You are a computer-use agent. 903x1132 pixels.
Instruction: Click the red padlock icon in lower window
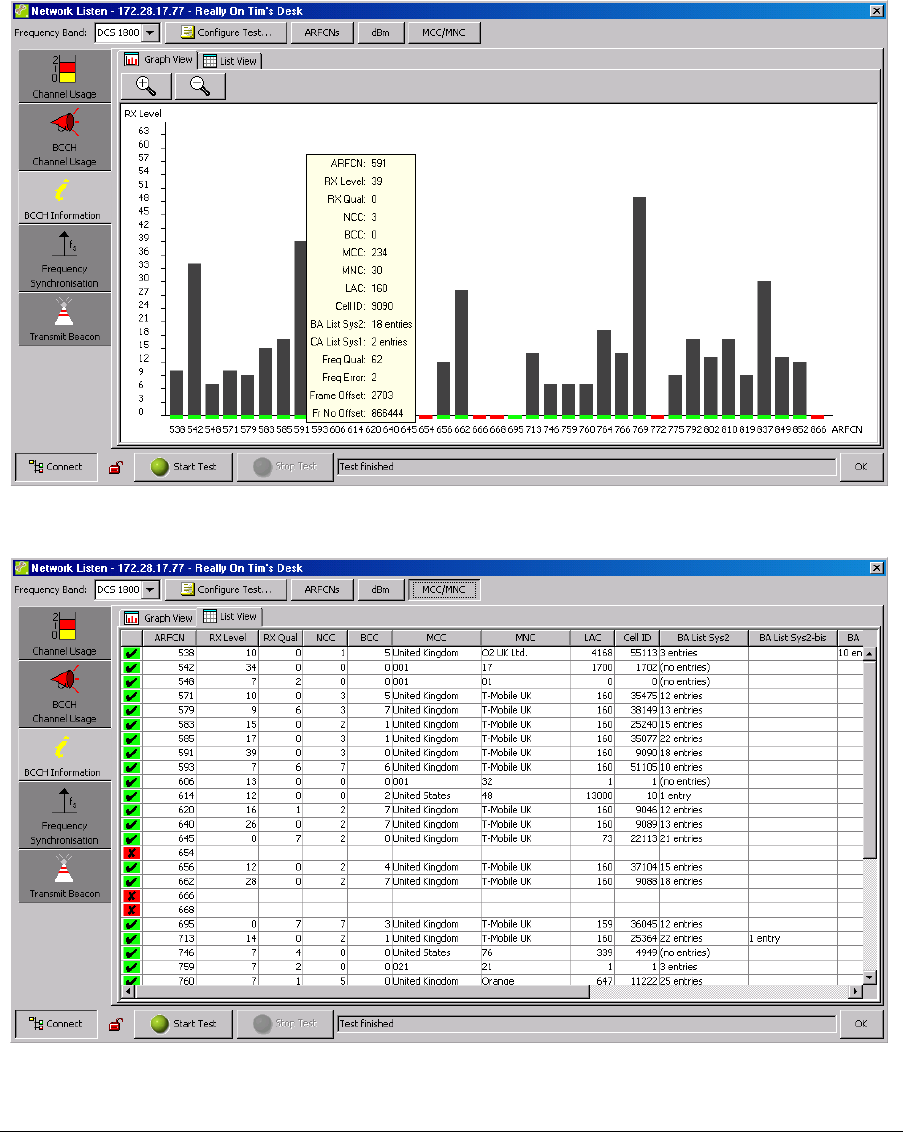click(x=115, y=1024)
